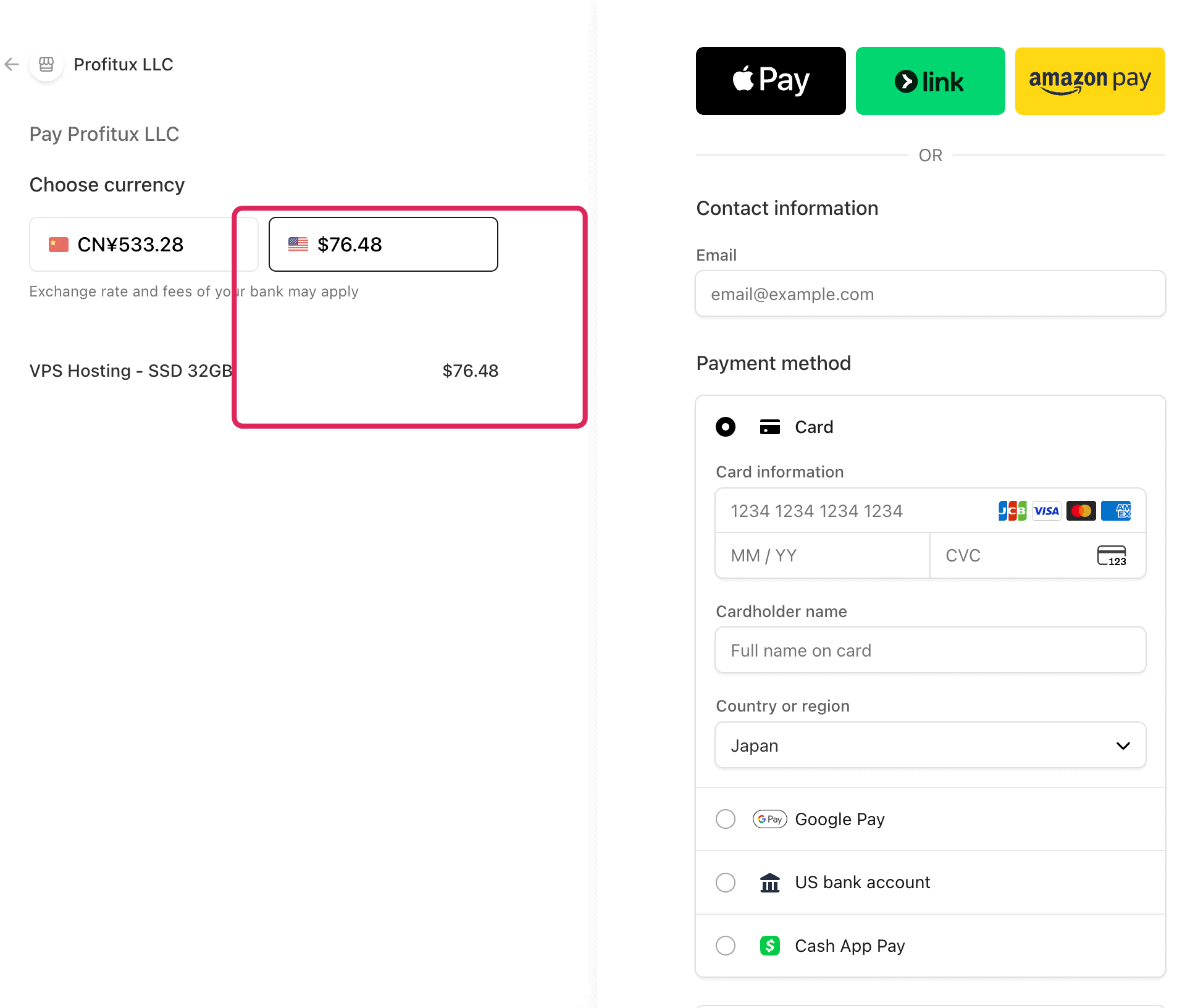Select the US bank account radio button
The width and height of the screenshot is (1177, 1008).
[x=726, y=883]
